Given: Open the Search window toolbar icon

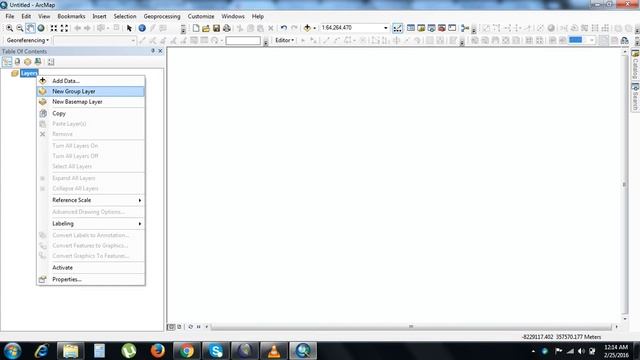Looking at the screenshot, I should point(431,28).
